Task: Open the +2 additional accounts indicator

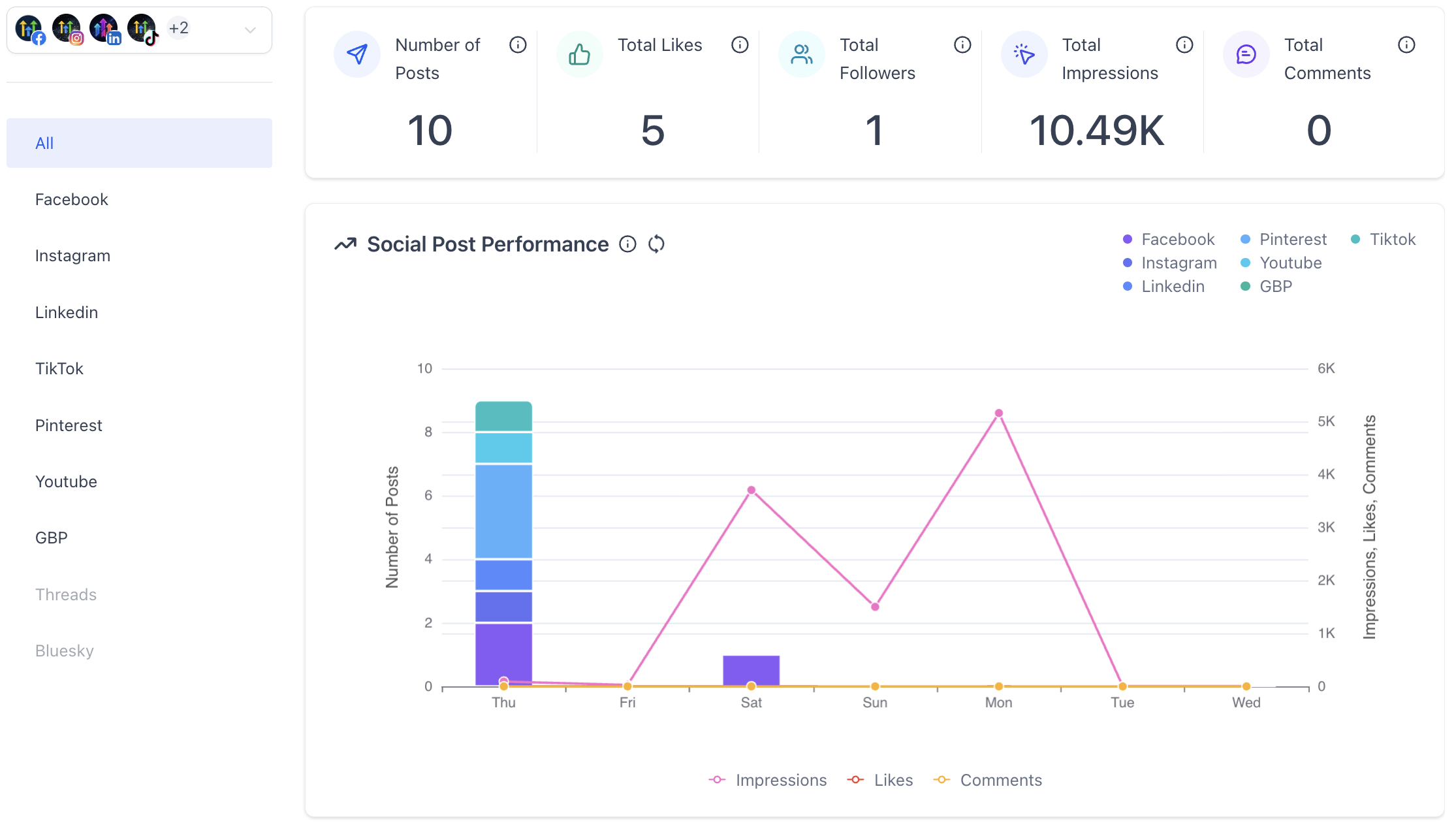Action: click(178, 27)
